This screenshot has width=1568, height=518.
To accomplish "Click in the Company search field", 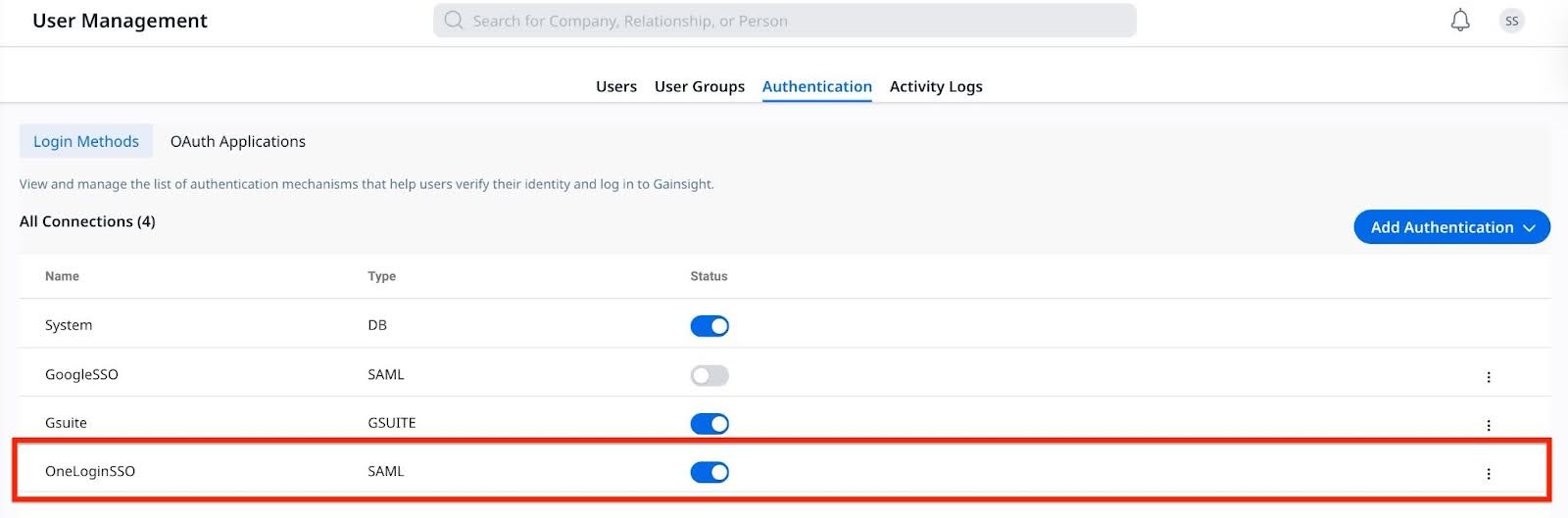I will point(784,21).
